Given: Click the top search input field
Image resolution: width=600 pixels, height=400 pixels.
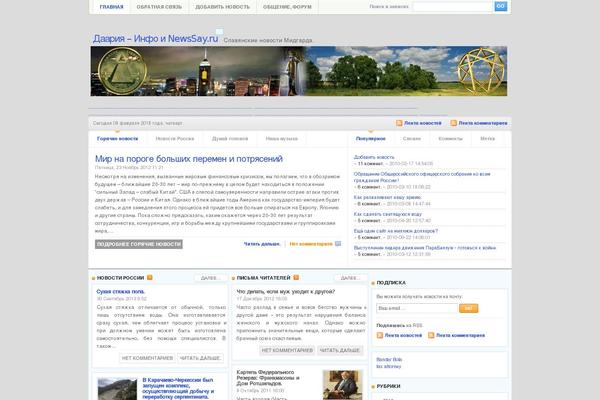Looking at the screenshot, I should click(453, 7).
